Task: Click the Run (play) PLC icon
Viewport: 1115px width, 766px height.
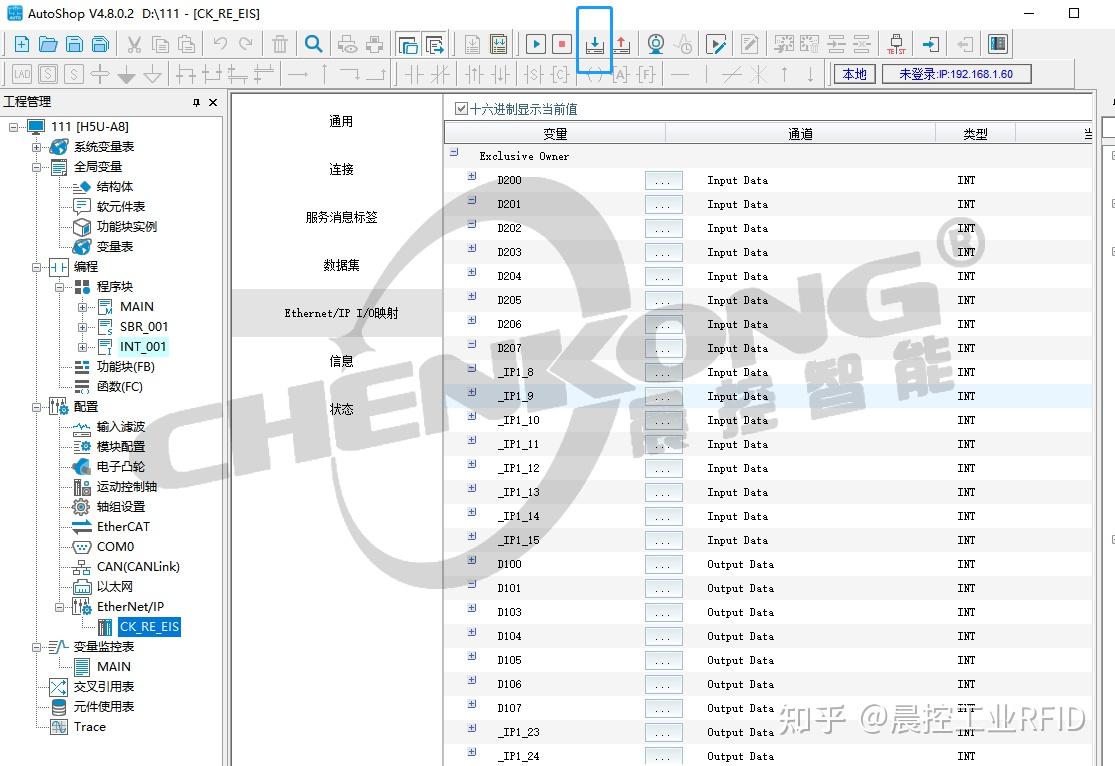Action: coord(536,44)
